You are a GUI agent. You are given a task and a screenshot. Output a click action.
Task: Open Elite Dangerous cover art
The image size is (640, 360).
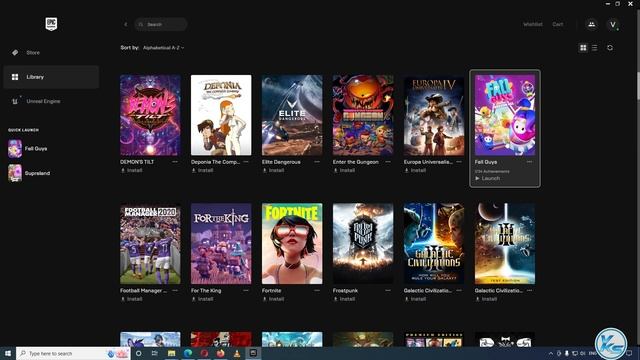click(292, 115)
